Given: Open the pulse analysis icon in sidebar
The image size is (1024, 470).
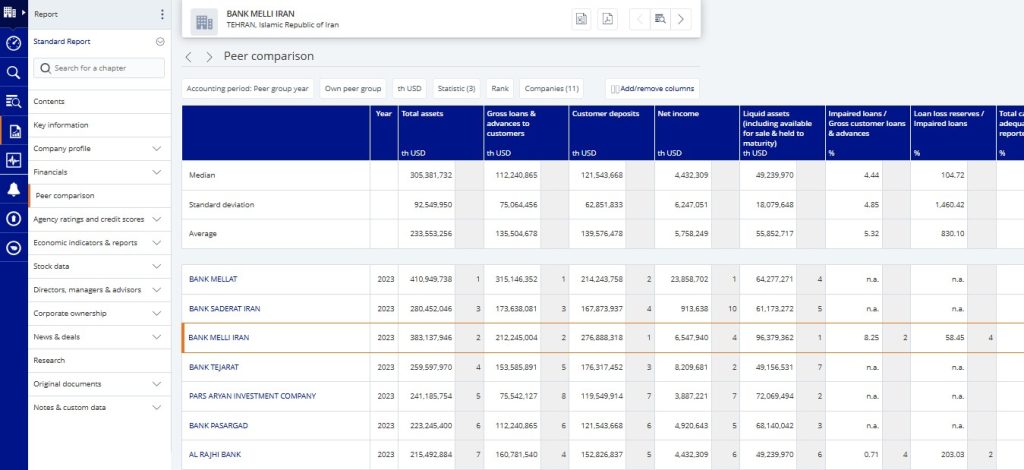Looking at the screenshot, I should tap(13, 160).
